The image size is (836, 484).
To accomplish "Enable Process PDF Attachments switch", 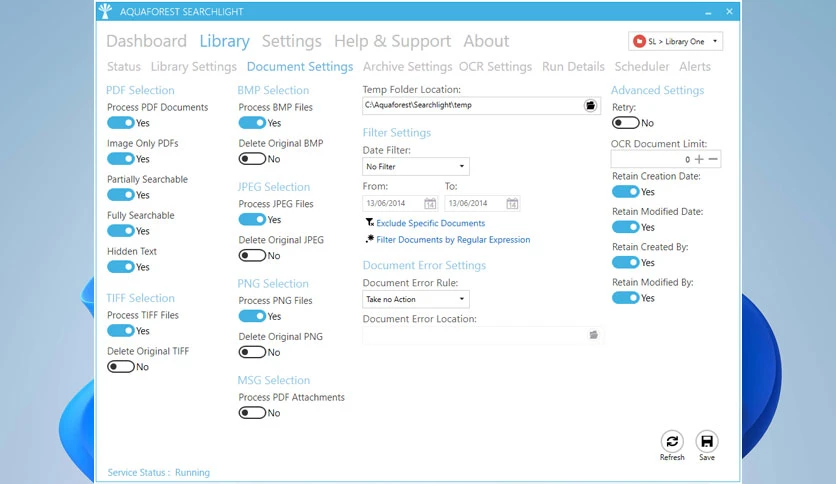I will click(x=252, y=413).
